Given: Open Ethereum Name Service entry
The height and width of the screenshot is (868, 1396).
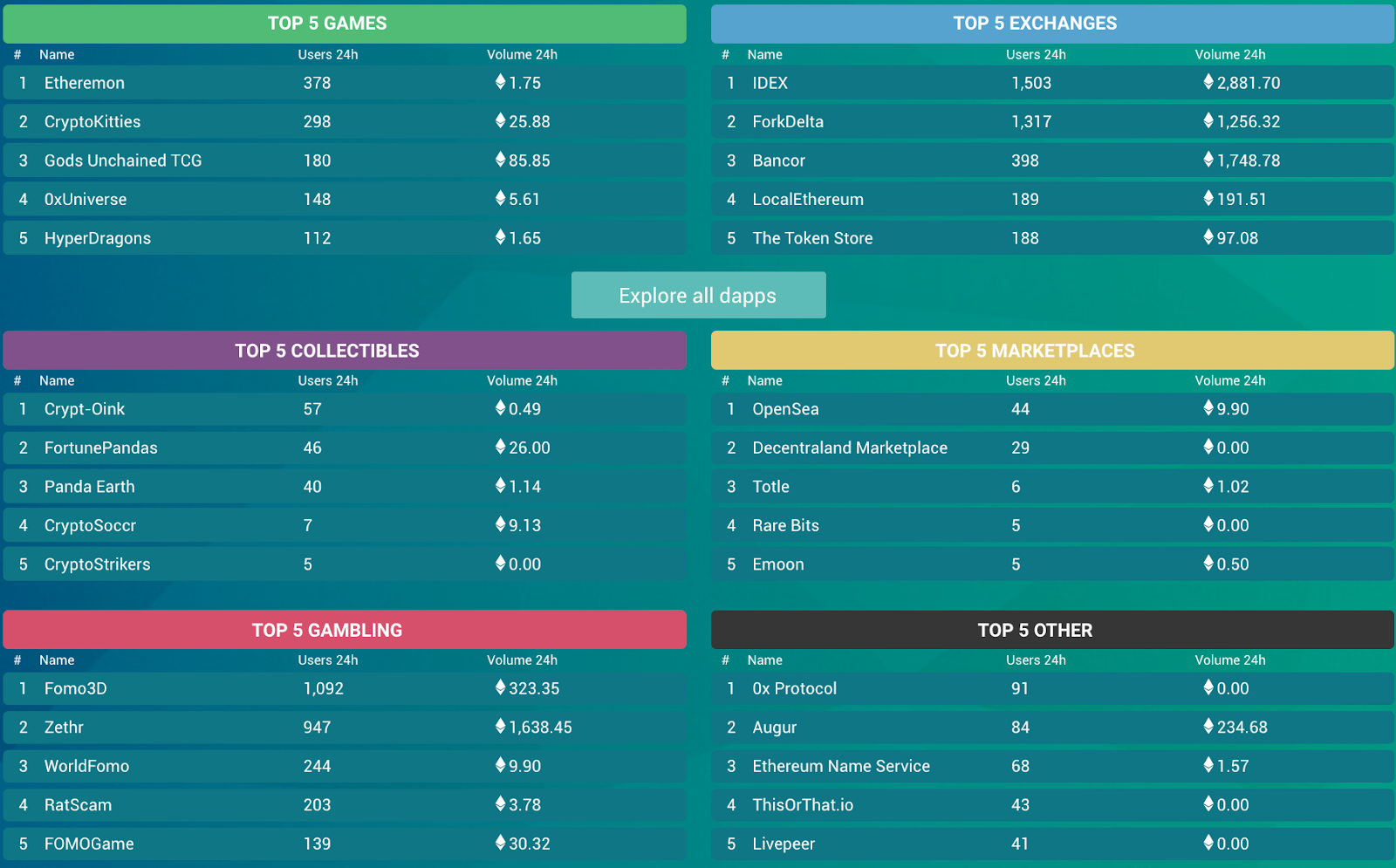Looking at the screenshot, I should click(x=841, y=766).
